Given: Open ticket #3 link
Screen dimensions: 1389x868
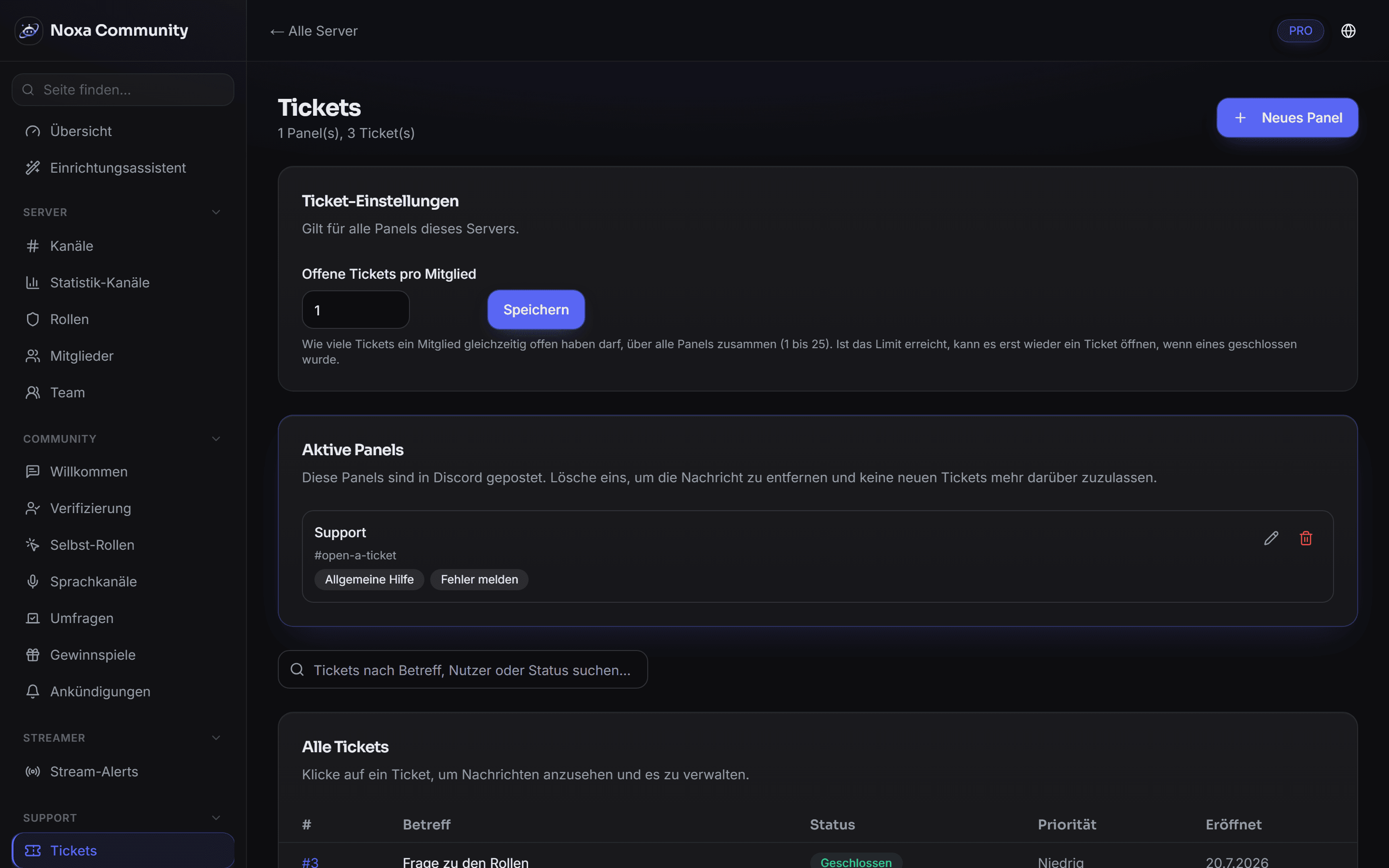Looking at the screenshot, I should pos(311,862).
